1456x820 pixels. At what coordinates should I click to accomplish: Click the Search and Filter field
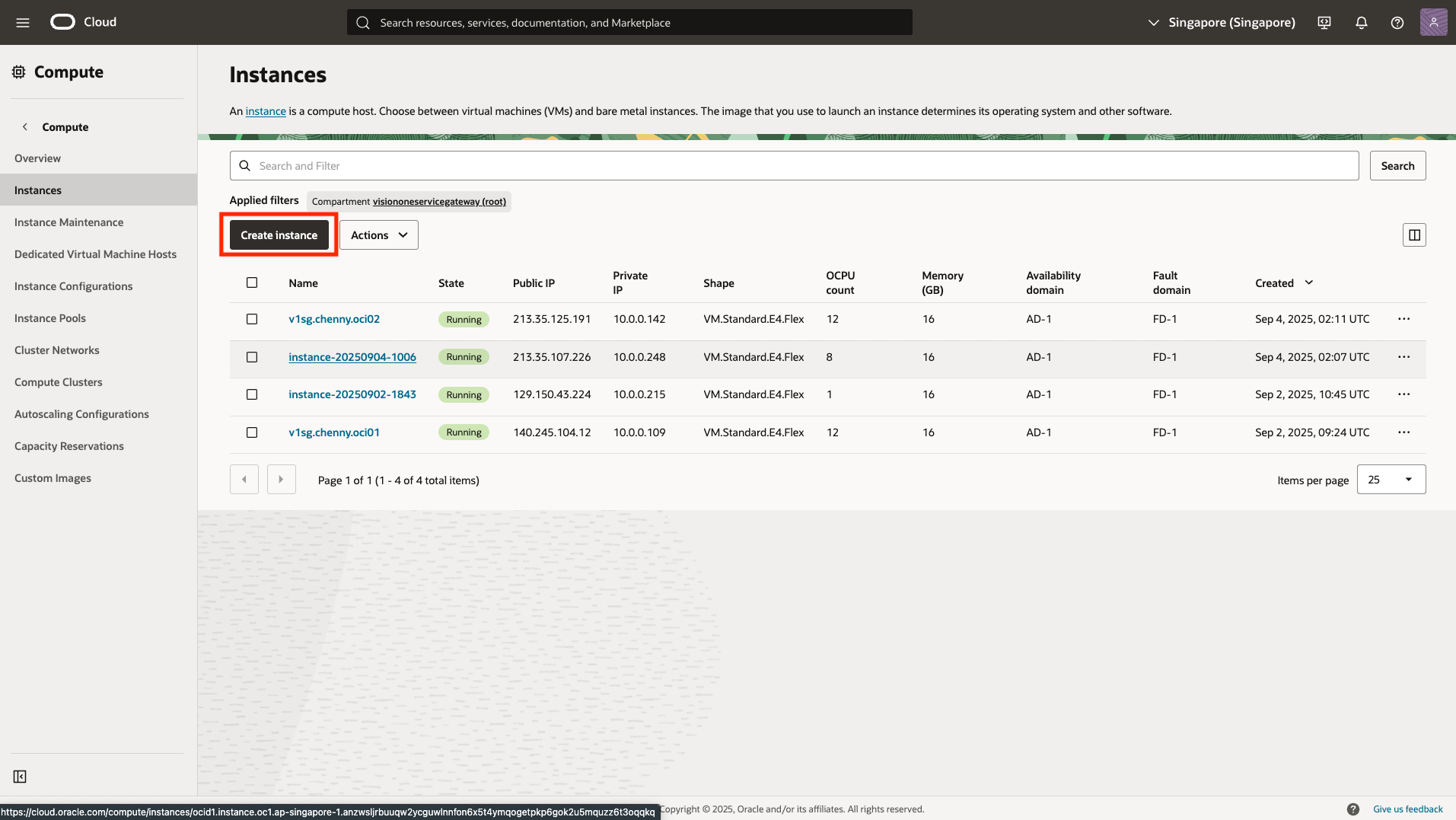pos(793,166)
